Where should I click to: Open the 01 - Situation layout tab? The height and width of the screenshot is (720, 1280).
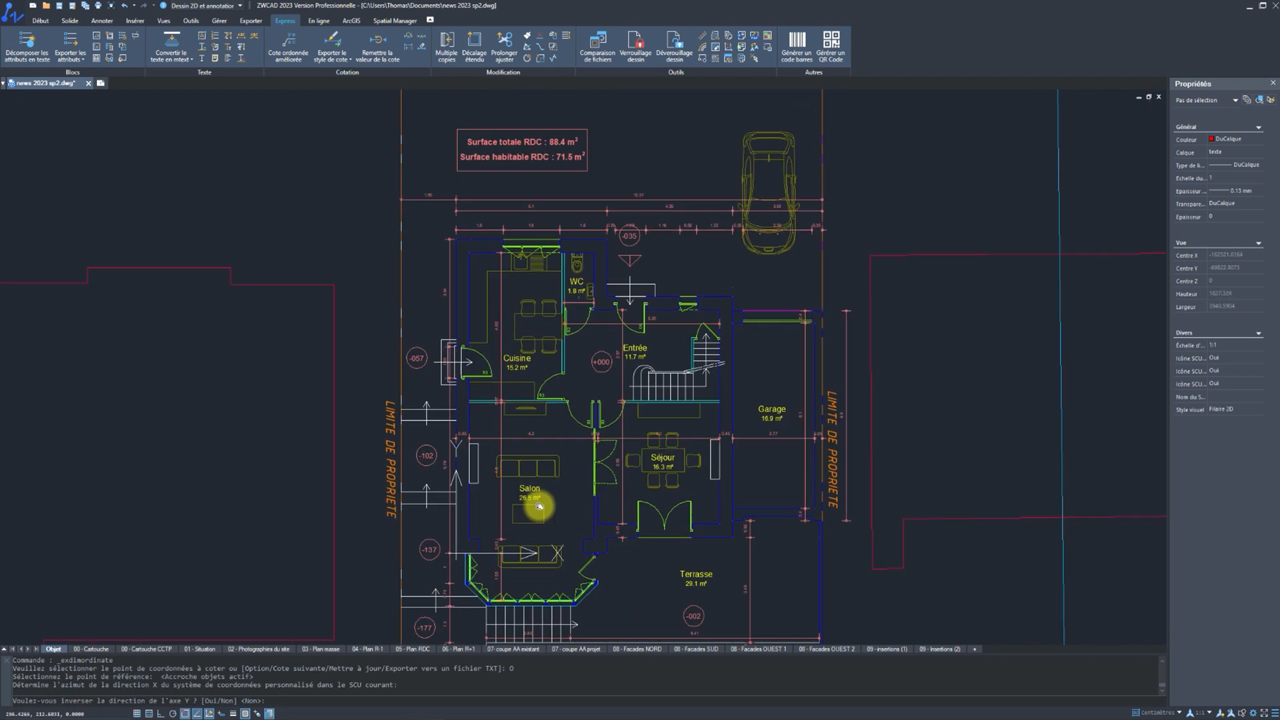tap(199, 649)
